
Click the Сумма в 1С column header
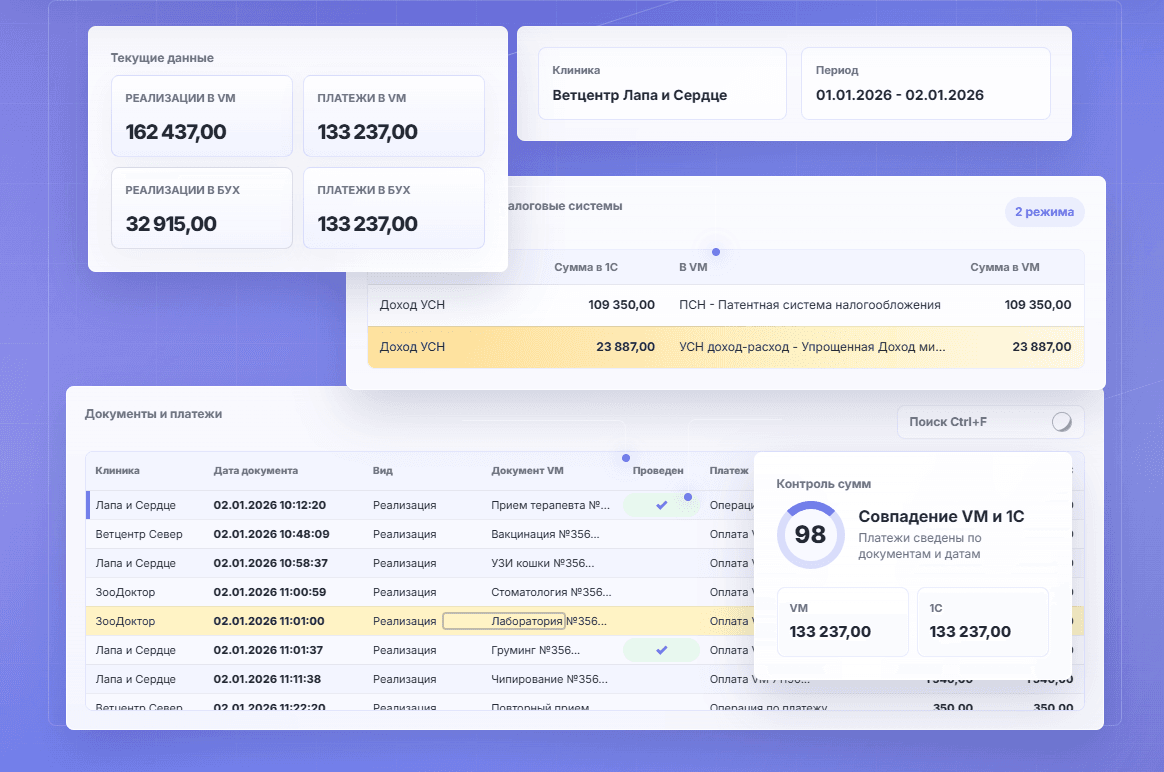point(586,267)
